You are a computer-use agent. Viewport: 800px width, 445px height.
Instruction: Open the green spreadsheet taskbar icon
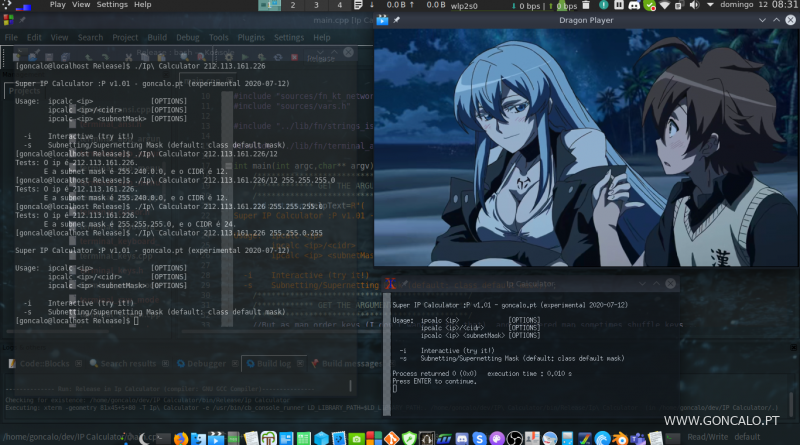coord(304,438)
